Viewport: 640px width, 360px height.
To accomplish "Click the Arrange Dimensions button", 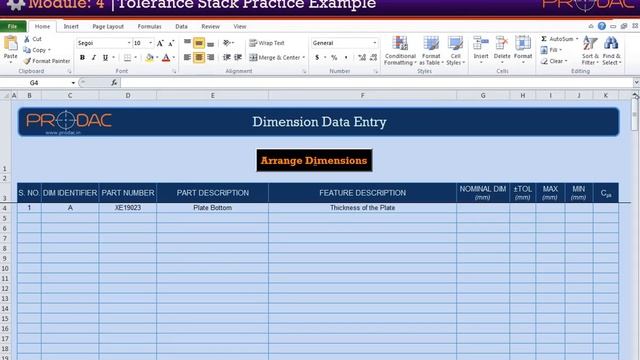I will 314,160.
